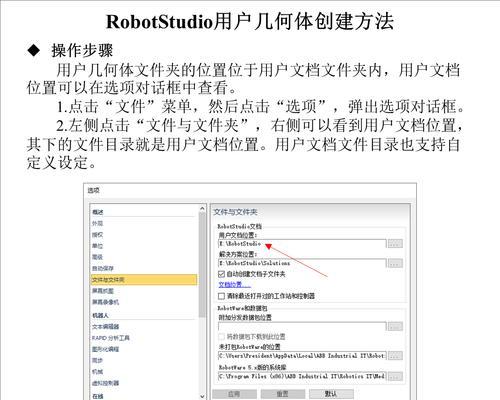Toggle the disabled 将数据包下载到此位置 checkbox
The width and height of the screenshot is (500, 400).
(221, 336)
